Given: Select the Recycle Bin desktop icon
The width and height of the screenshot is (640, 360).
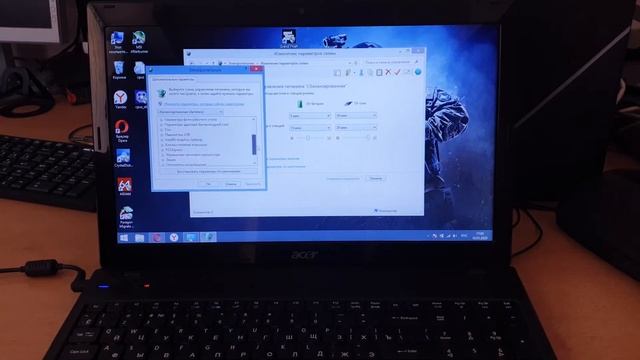Looking at the screenshot, I should tap(119, 70).
